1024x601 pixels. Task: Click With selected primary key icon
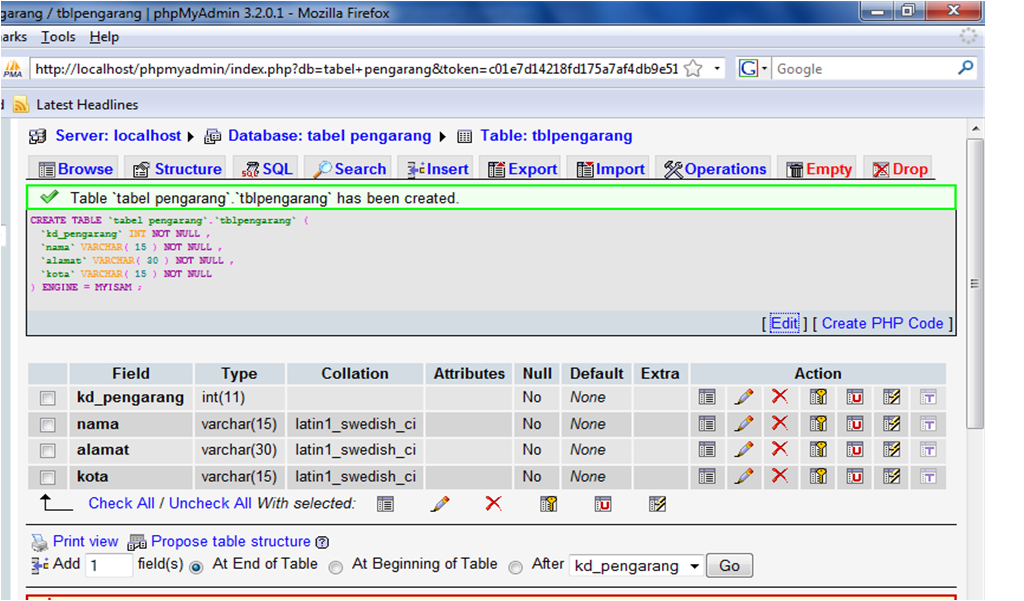549,504
